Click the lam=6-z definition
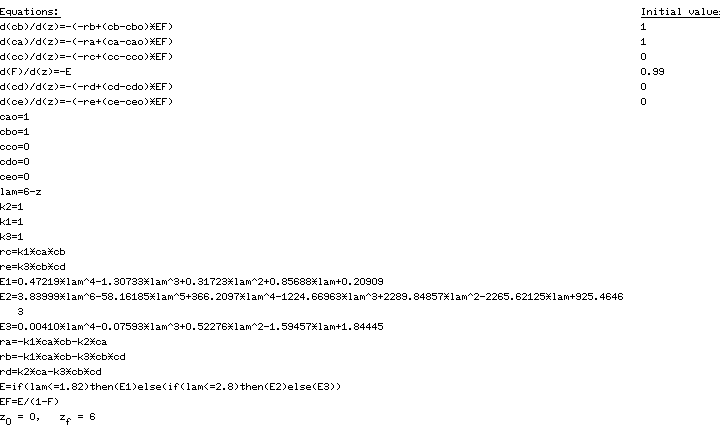Viewport: 720px width, 431px height. point(20,191)
